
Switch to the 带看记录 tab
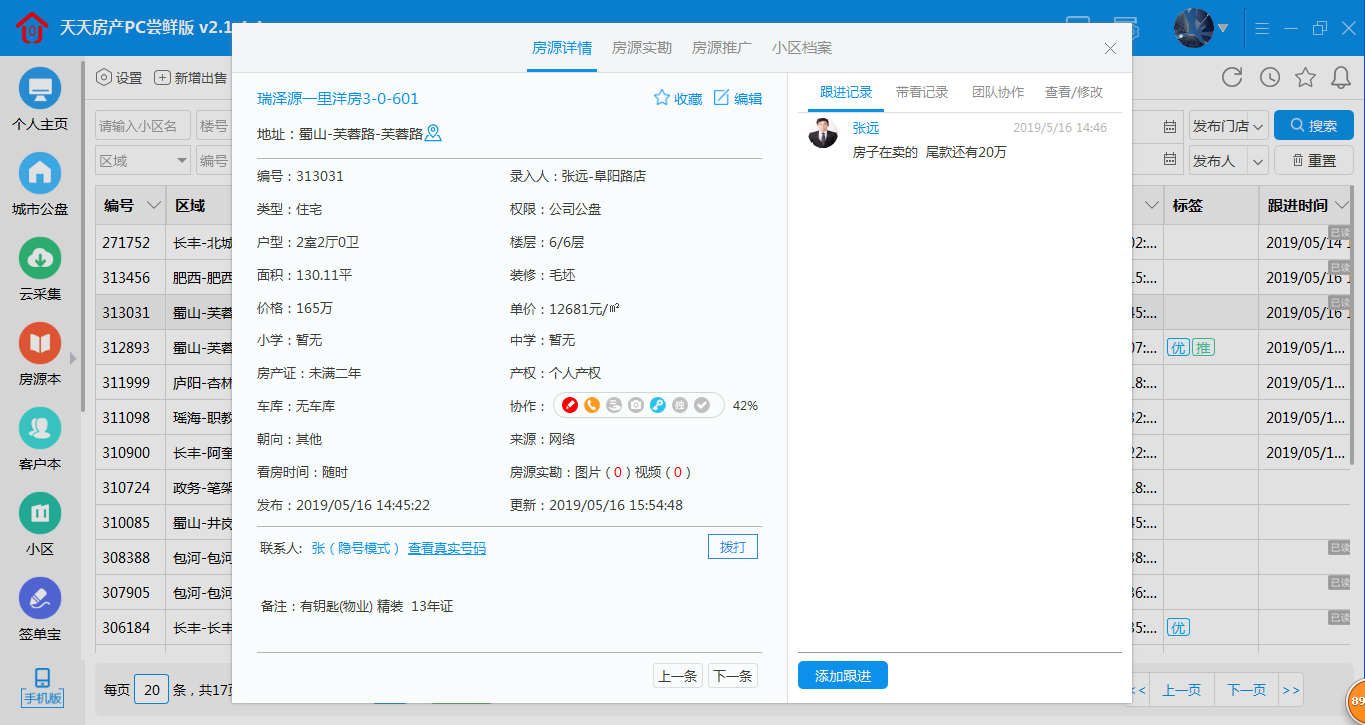(921, 92)
